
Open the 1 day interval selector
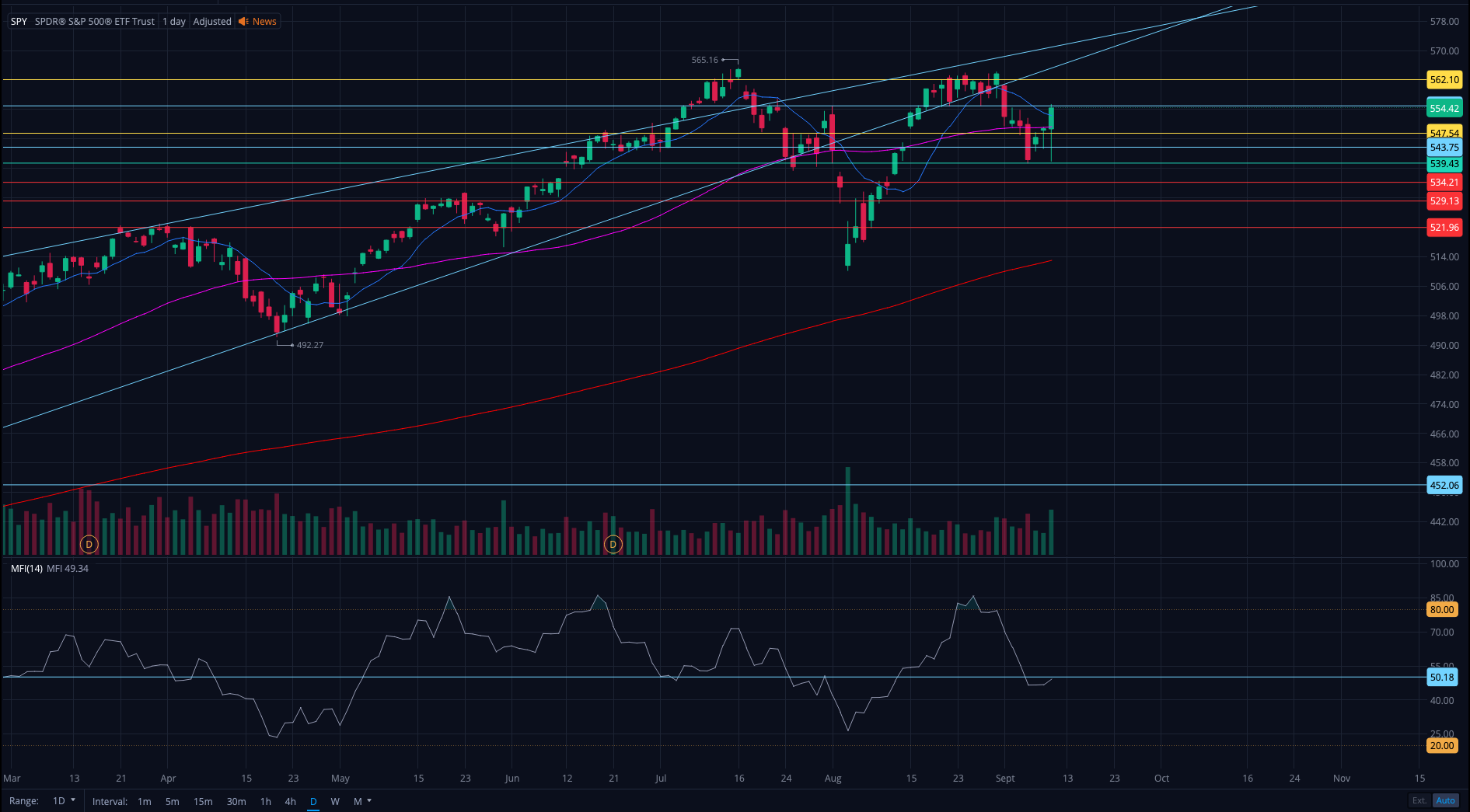click(x=174, y=22)
